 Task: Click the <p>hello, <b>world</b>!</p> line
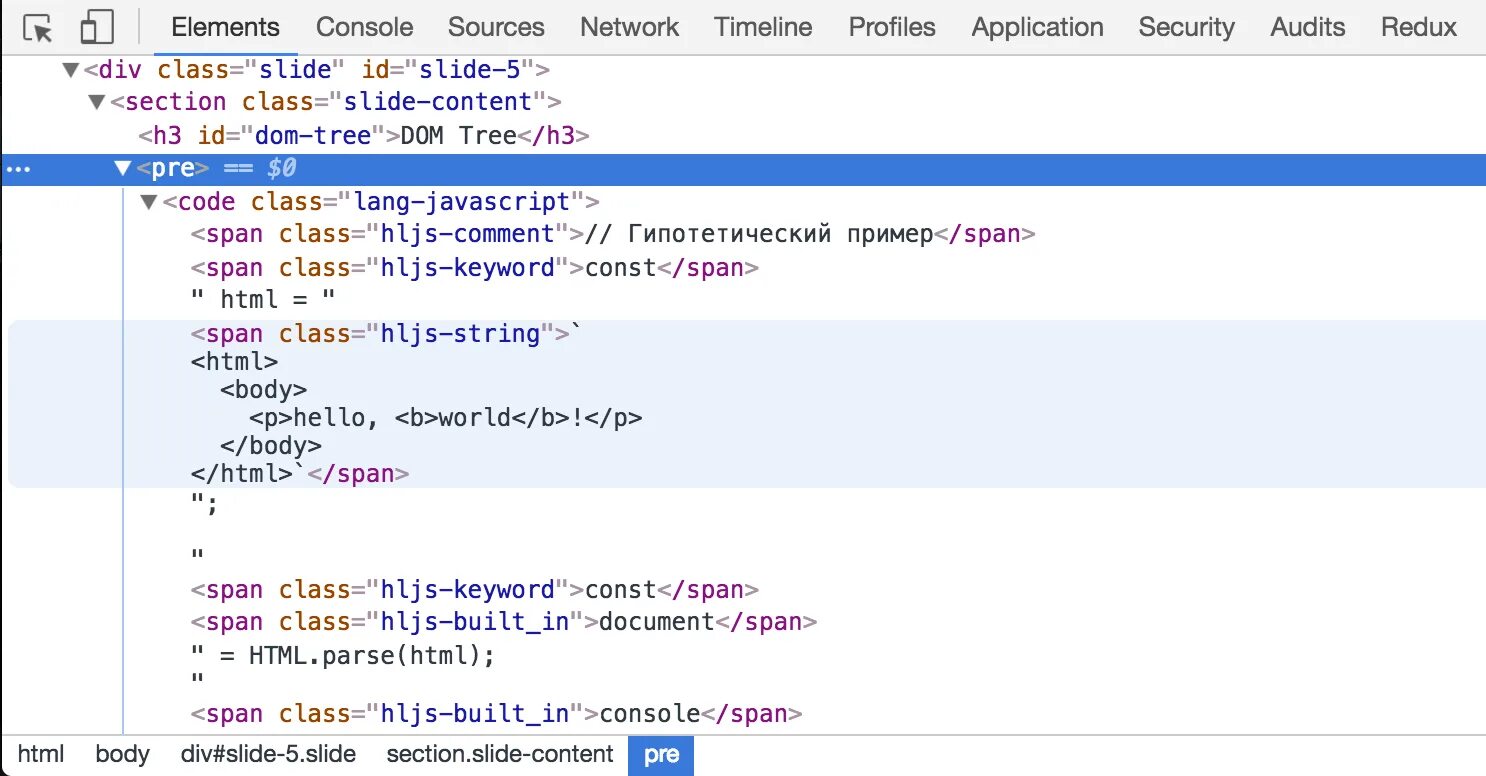pos(446,418)
